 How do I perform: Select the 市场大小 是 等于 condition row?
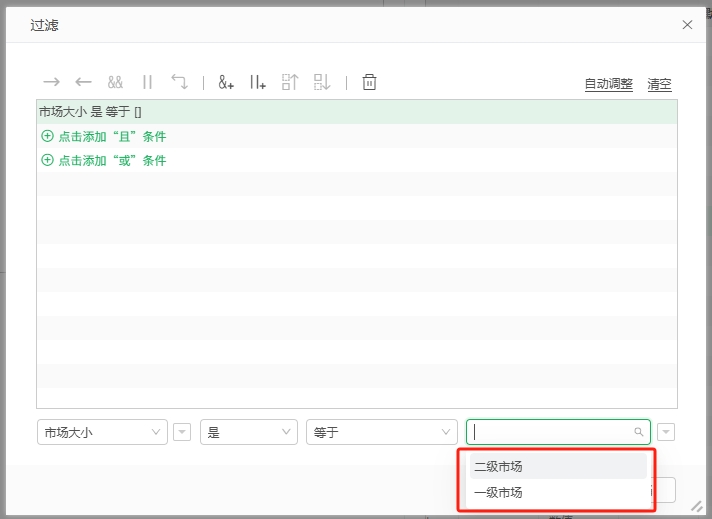tap(90, 112)
